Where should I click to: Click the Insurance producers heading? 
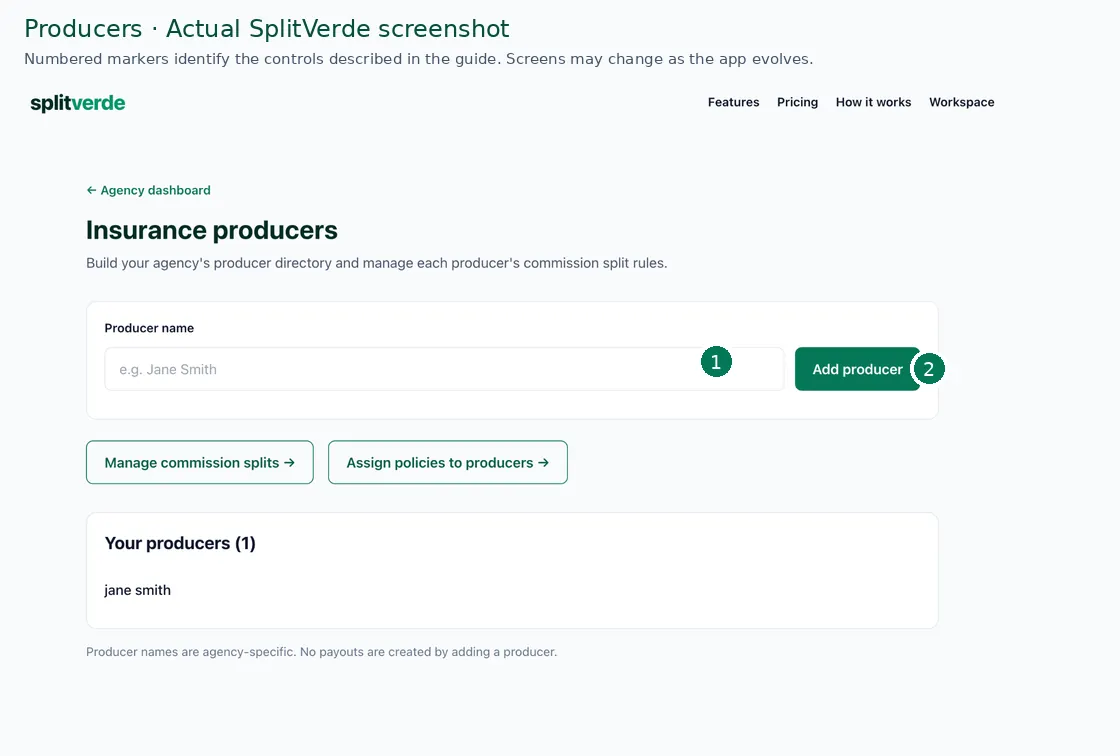tap(211, 230)
